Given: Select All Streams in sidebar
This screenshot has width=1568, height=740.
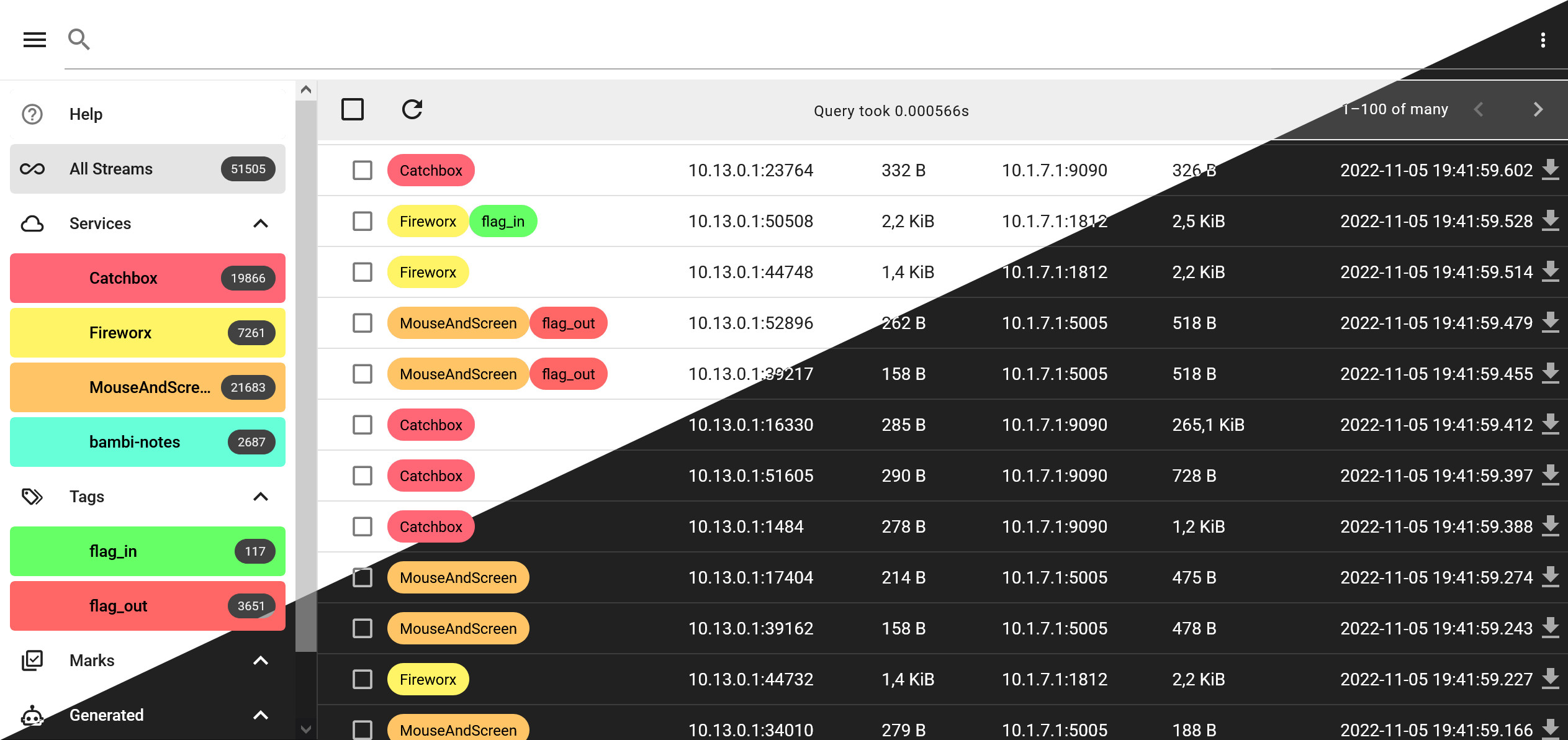Looking at the screenshot, I should [147, 169].
